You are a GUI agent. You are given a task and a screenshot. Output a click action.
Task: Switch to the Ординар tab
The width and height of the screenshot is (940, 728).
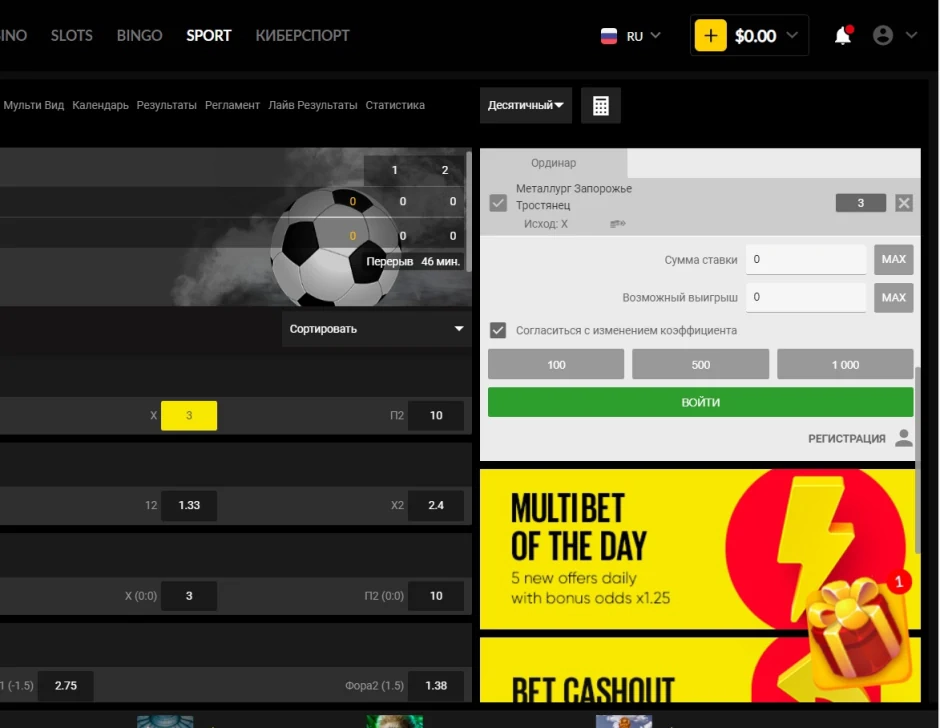[x=553, y=163]
